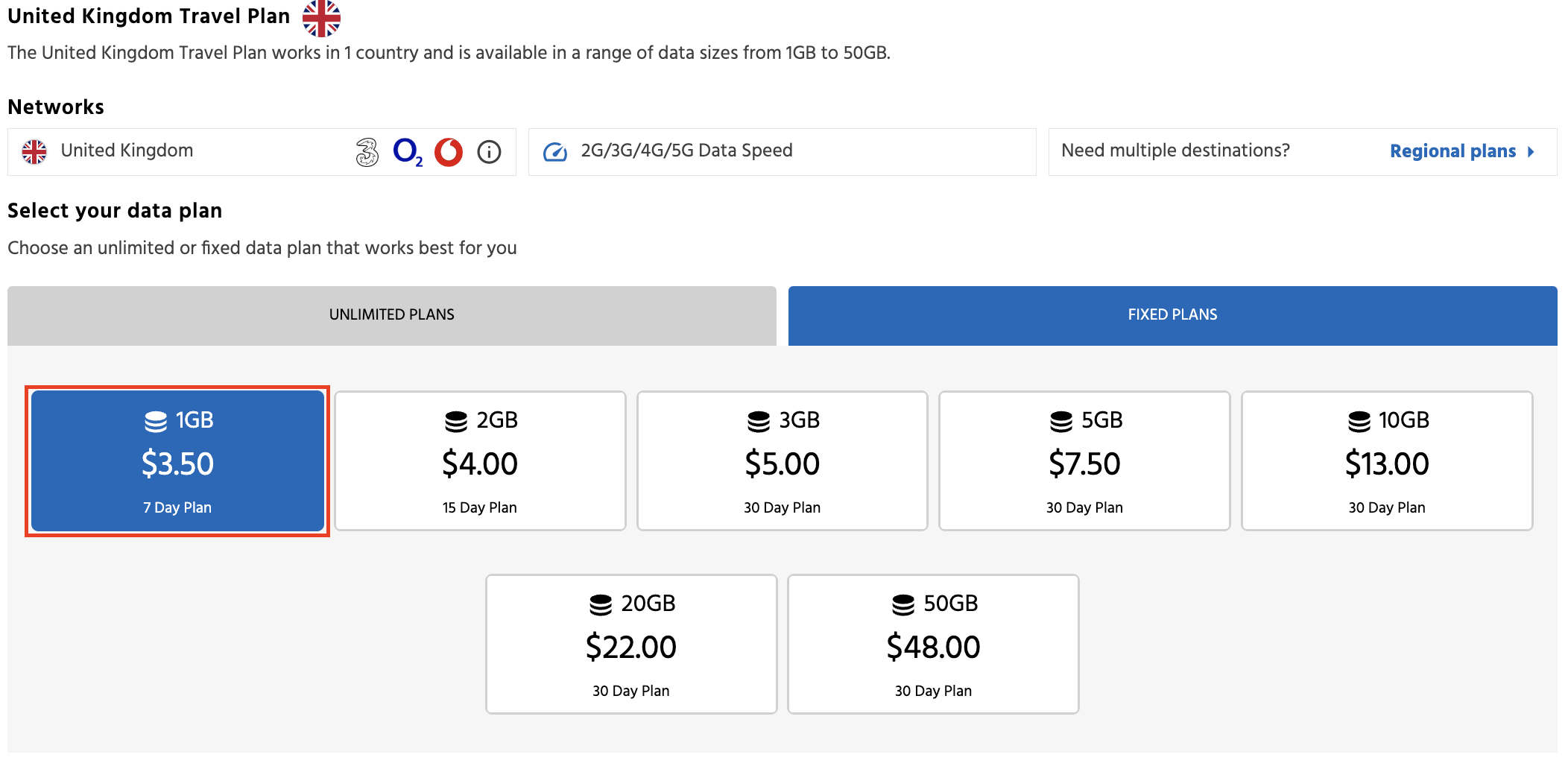Image resolution: width=1568 pixels, height=766 pixels.
Task: Pick the 5GB $7.50 plan
Action: 1084,461
